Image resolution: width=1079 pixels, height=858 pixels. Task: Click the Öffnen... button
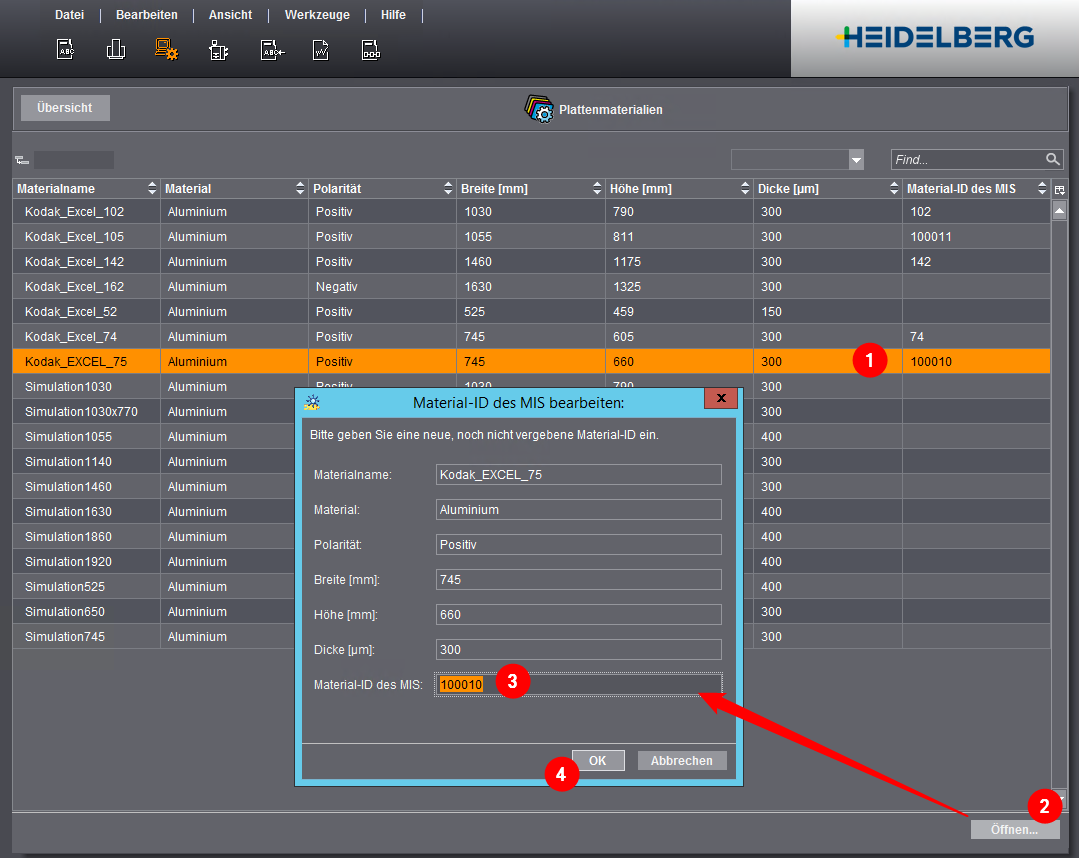pyautogui.click(x=1014, y=829)
